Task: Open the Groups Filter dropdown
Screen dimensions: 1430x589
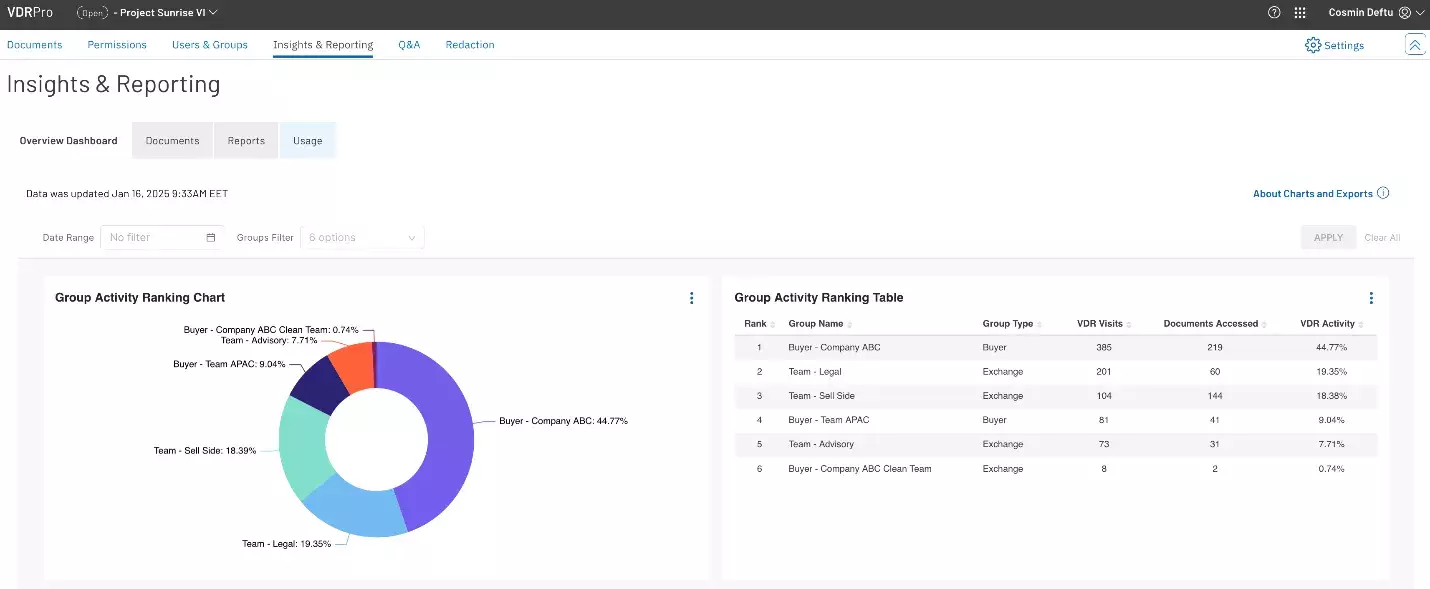Action: point(362,238)
